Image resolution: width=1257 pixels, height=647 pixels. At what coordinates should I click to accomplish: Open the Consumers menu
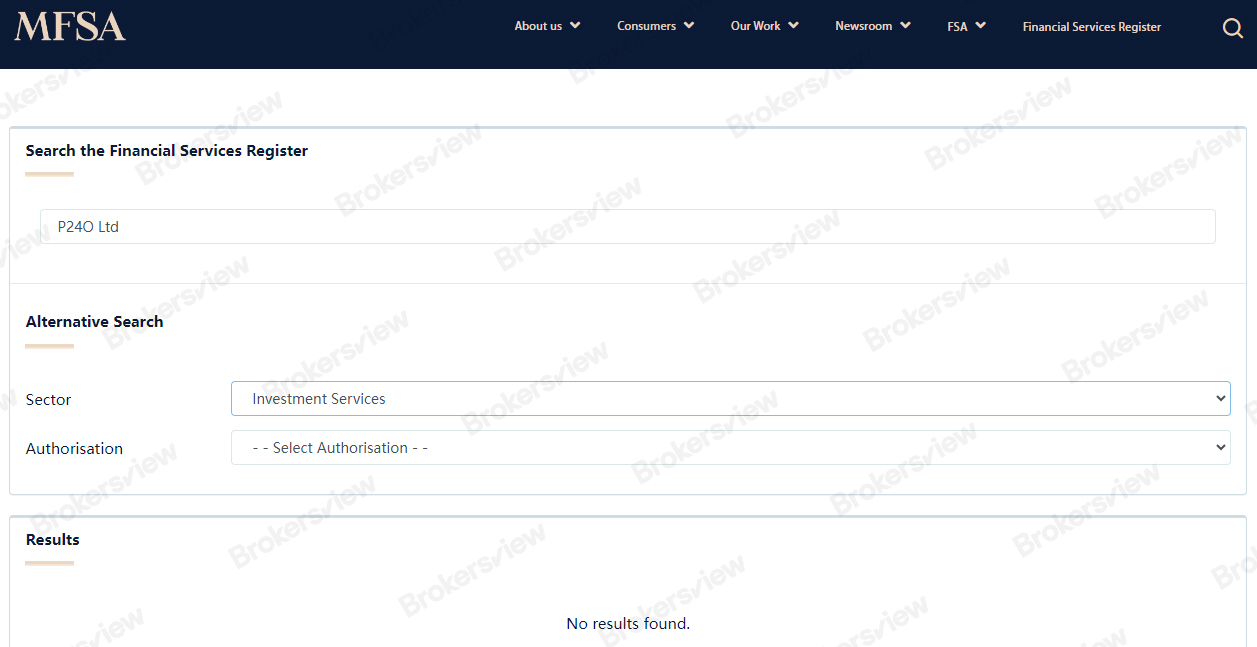pos(646,26)
